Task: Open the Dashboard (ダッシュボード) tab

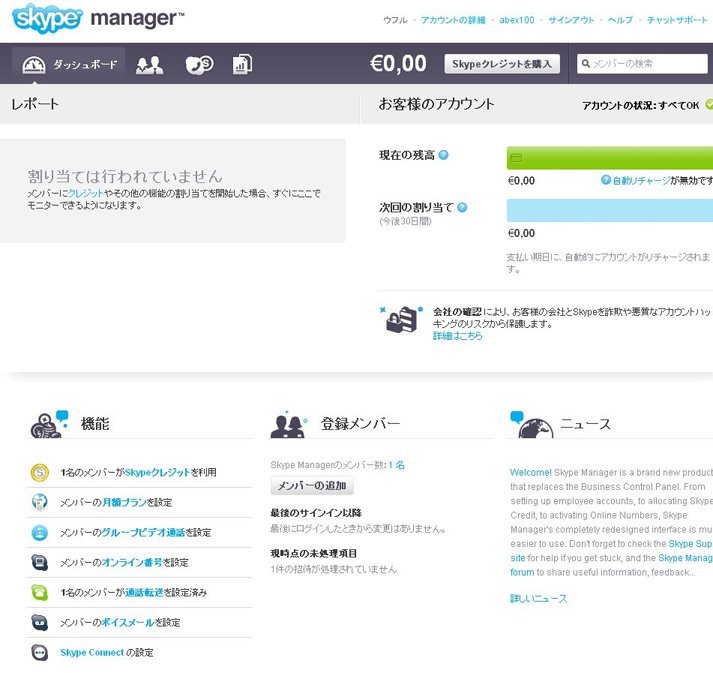Action: 69,64
